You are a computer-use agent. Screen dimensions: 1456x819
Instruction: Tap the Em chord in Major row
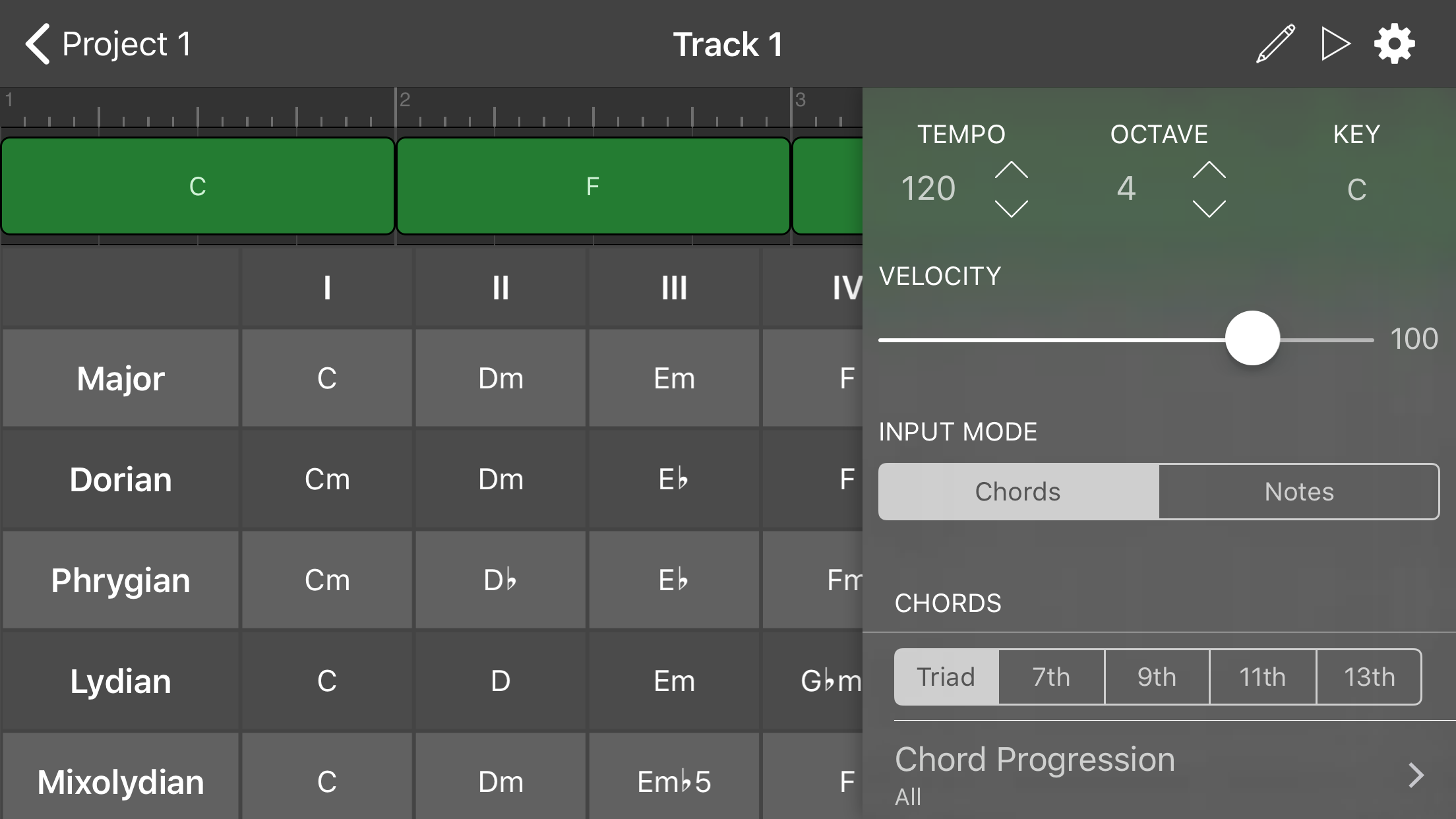pos(673,378)
